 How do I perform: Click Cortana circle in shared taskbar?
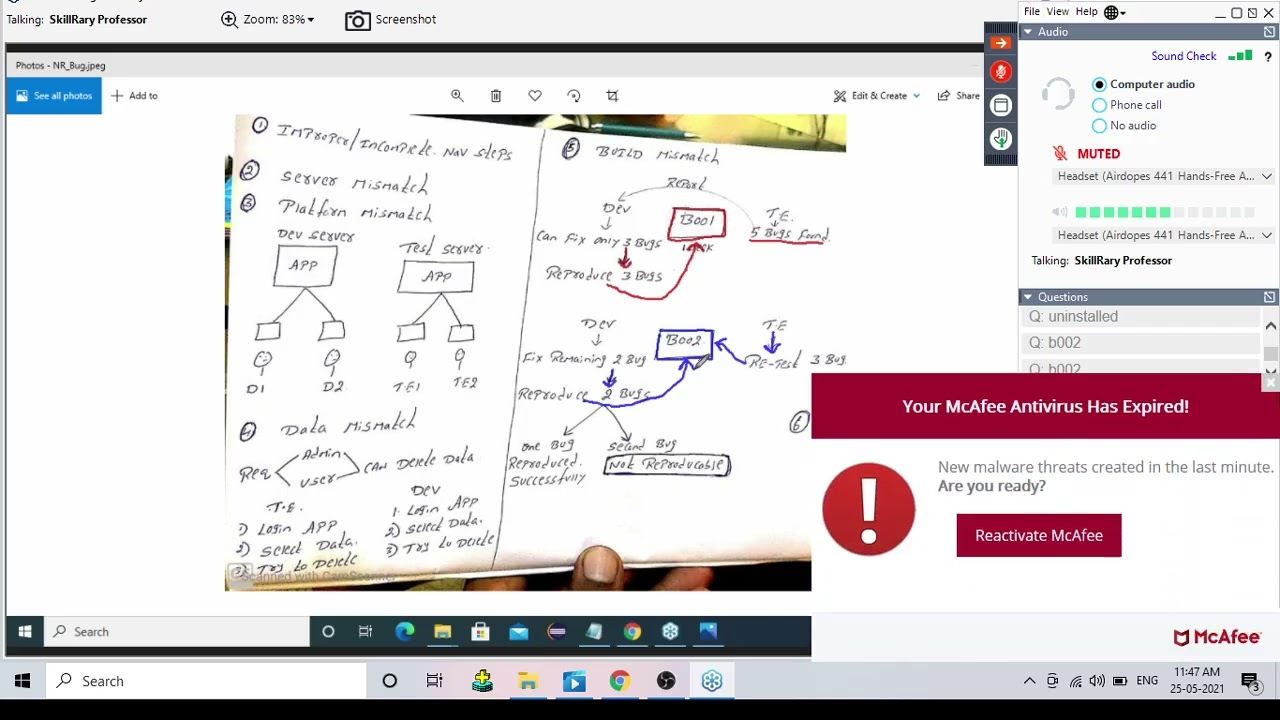pos(328,632)
